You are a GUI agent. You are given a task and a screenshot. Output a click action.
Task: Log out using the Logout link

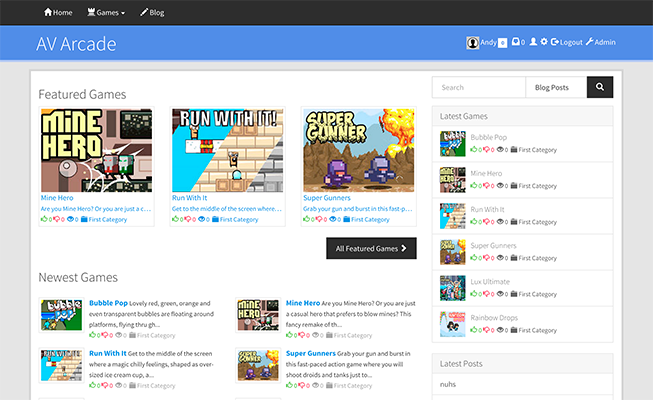point(566,42)
